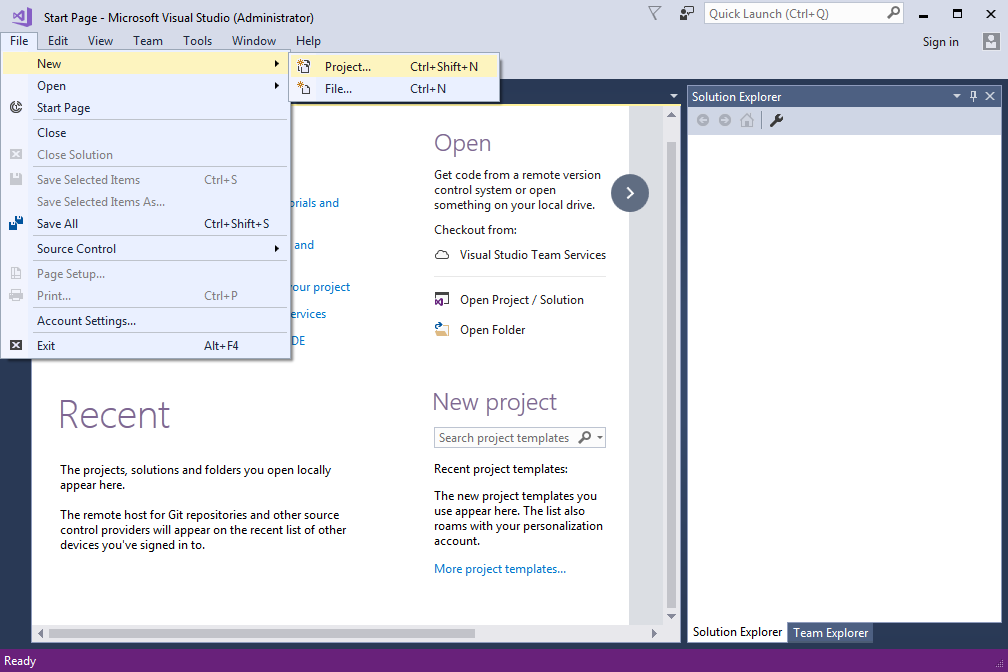This screenshot has width=1008, height=672.
Task: Choose File... from the New submenu
Action: (395, 89)
